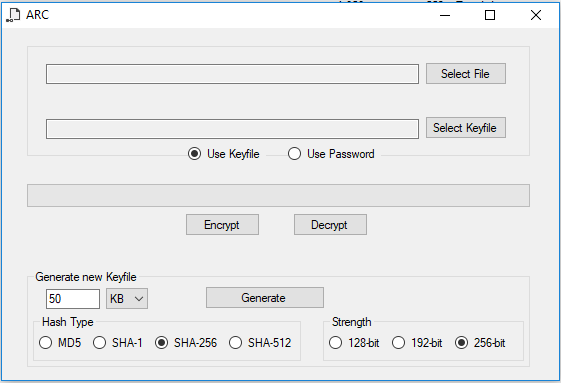
Task: Choose SHA-512 hash type
Action: tap(260, 343)
